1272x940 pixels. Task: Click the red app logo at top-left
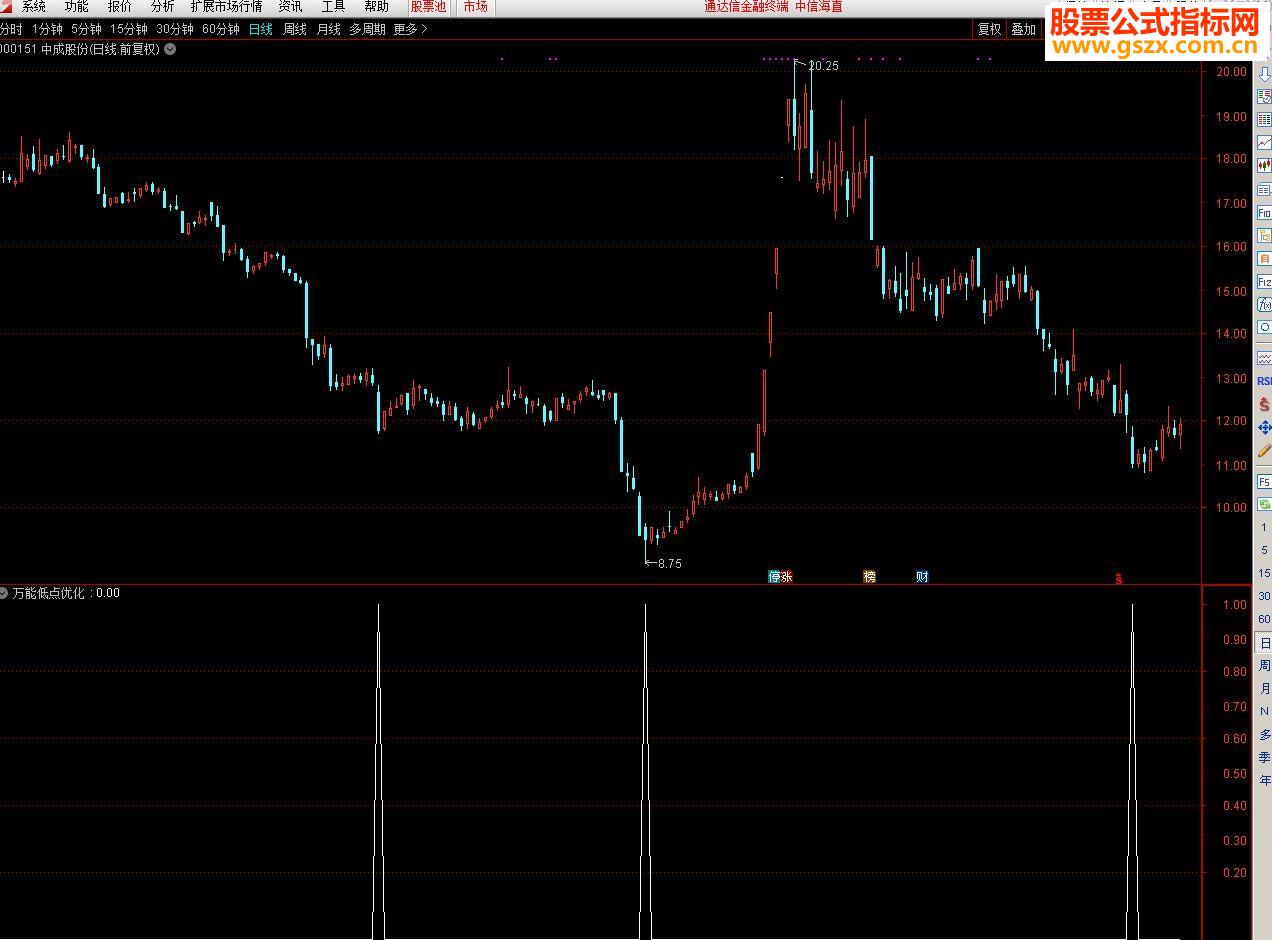click(4, 6)
